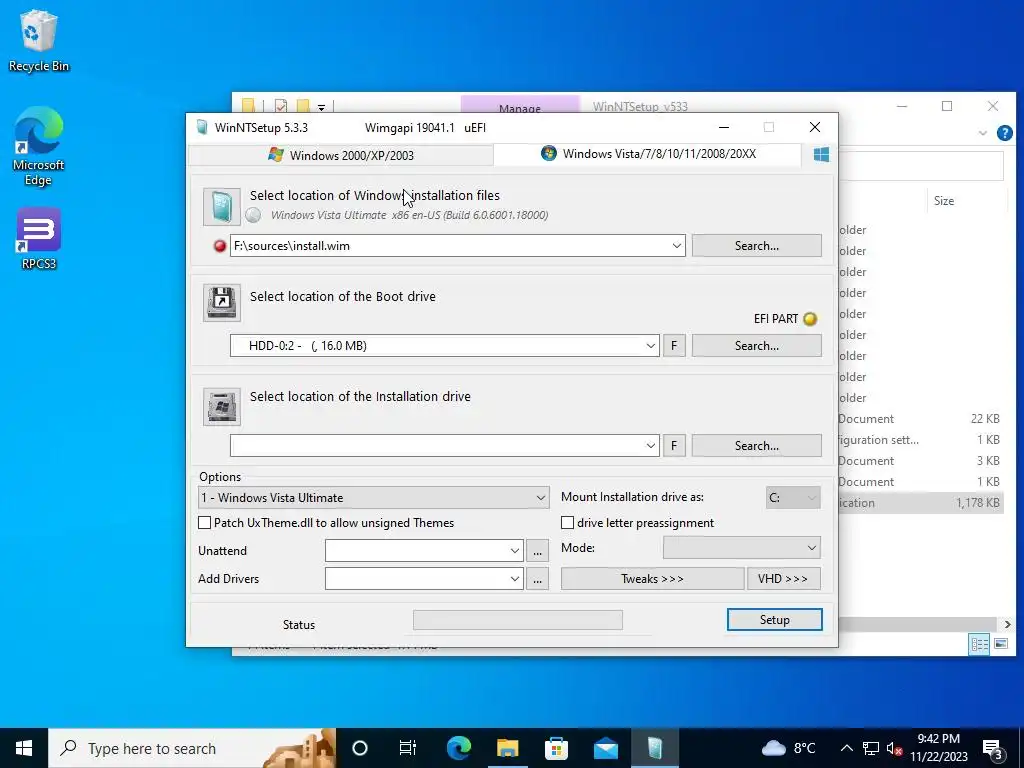The width and height of the screenshot is (1024, 768).
Task: Launch Edge from the taskbar
Action: pos(458,748)
